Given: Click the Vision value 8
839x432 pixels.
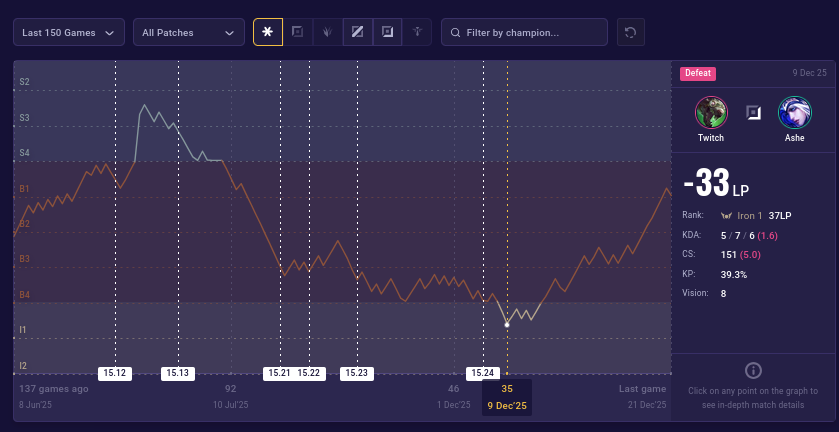Looking at the screenshot, I should tap(723, 293).
